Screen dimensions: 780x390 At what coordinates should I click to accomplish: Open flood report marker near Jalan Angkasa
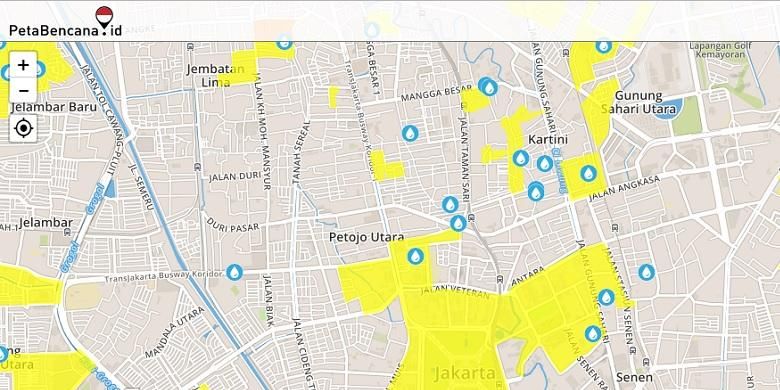(588, 173)
